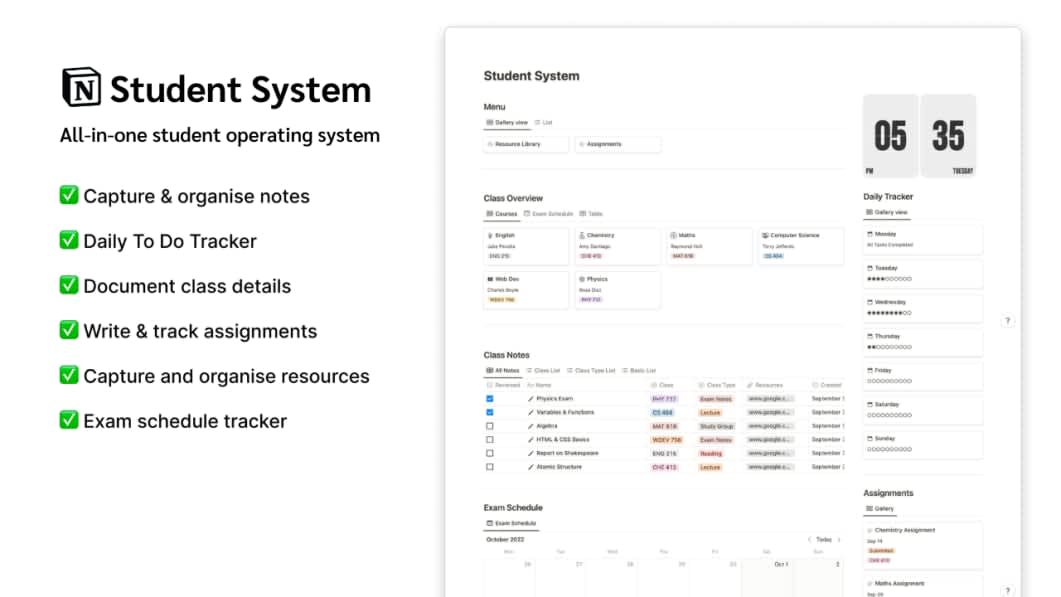1061x597 pixels.
Task: Click the gallery view icon on Gallery view tab
Action: pyautogui.click(x=490, y=122)
